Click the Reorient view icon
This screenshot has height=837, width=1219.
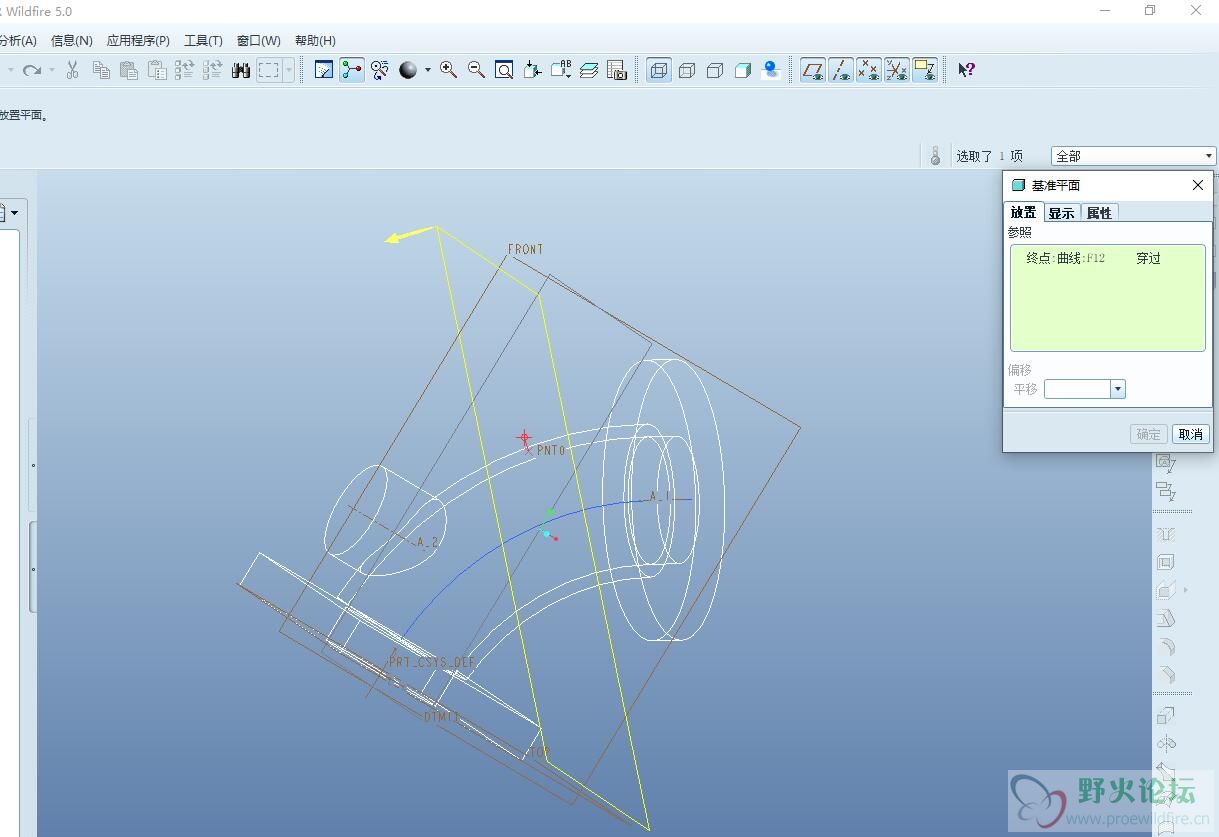[533, 70]
